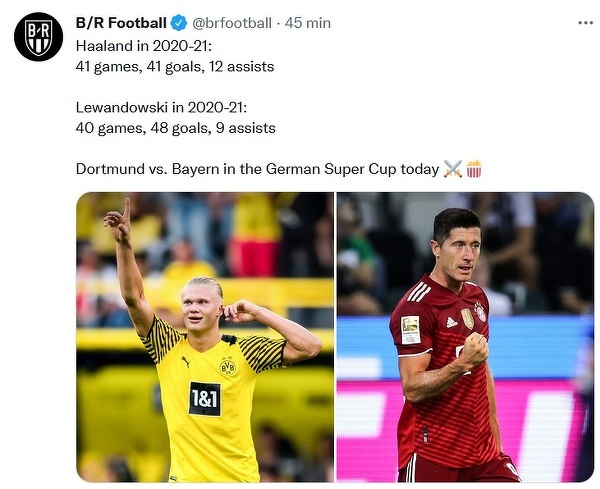Image resolution: width=600 pixels, height=489 pixels.
Task: Click the popcorn emoji
Action: point(474,169)
